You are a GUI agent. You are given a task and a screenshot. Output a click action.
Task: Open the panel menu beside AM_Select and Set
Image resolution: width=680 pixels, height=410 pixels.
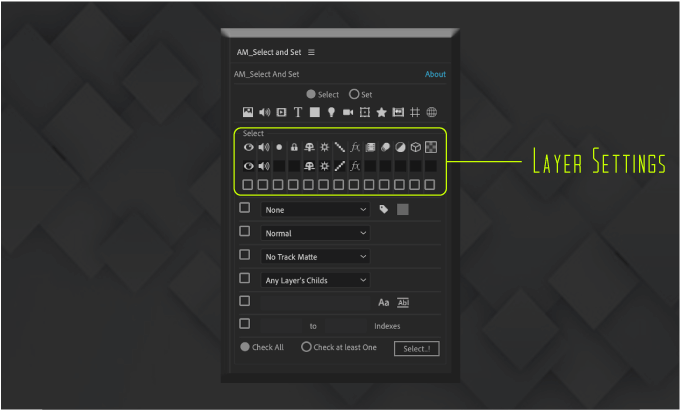(x=311, y=52)
